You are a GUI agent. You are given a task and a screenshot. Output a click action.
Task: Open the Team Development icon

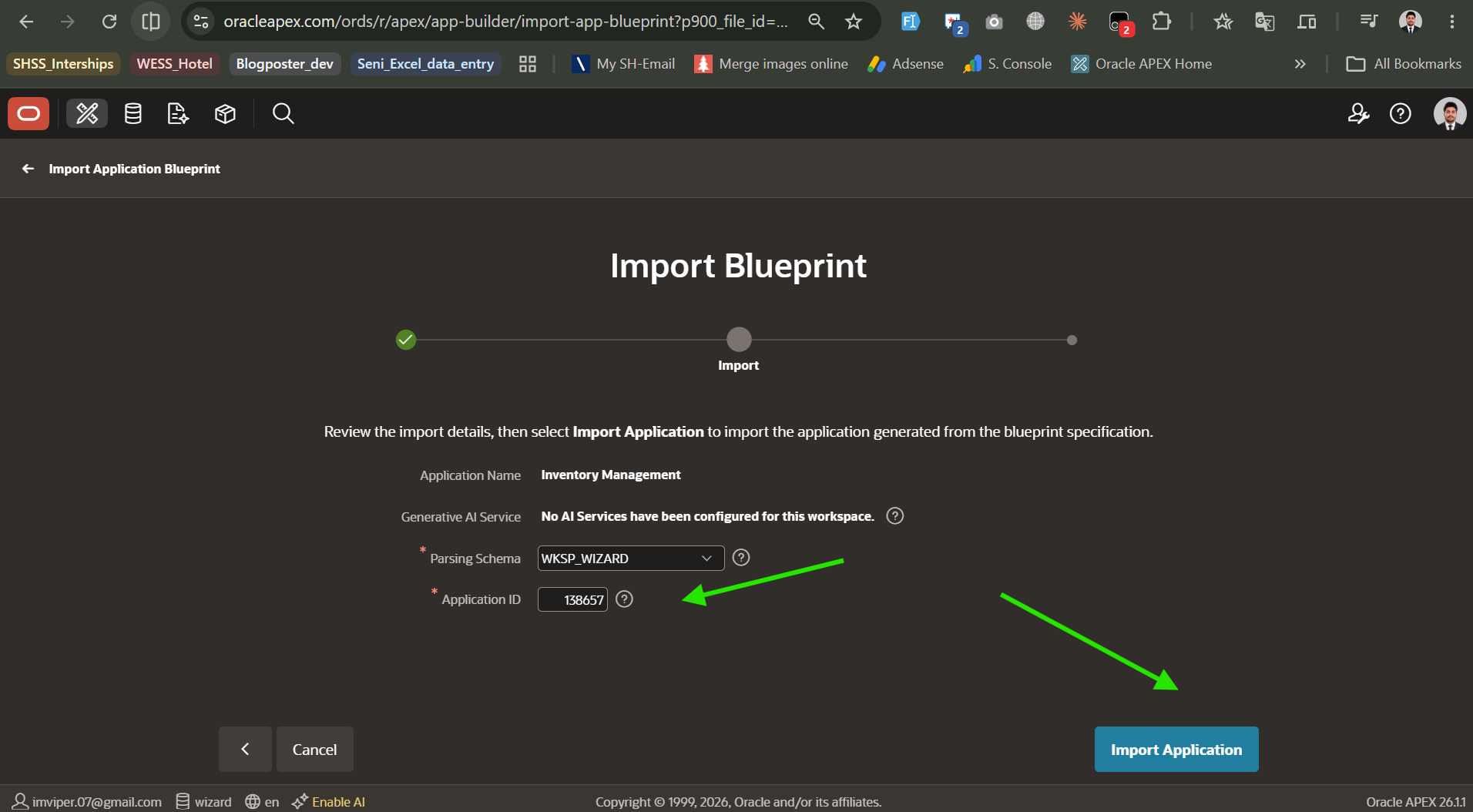pos(178,114)
